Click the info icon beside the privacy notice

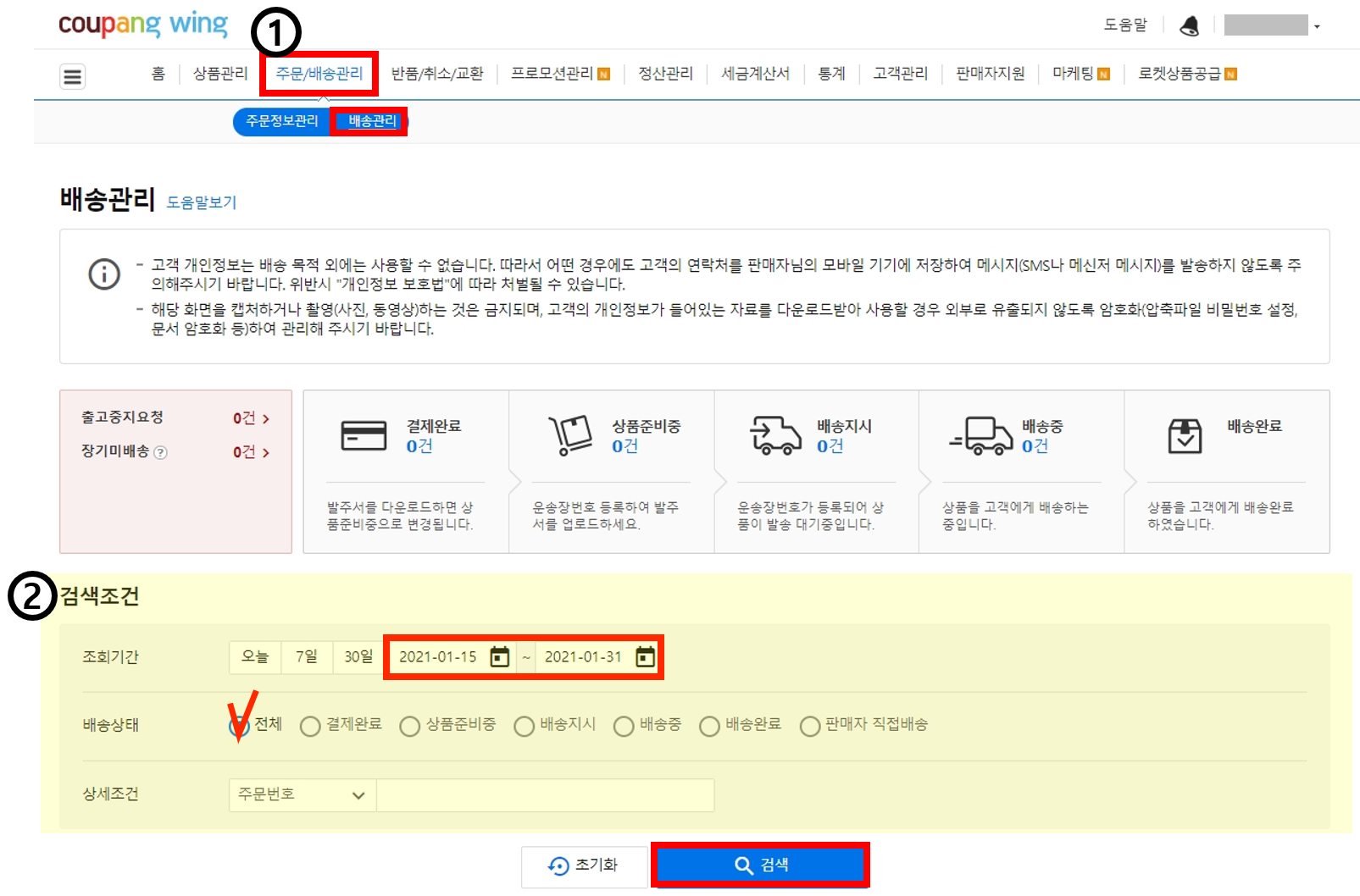pos(103,274)
